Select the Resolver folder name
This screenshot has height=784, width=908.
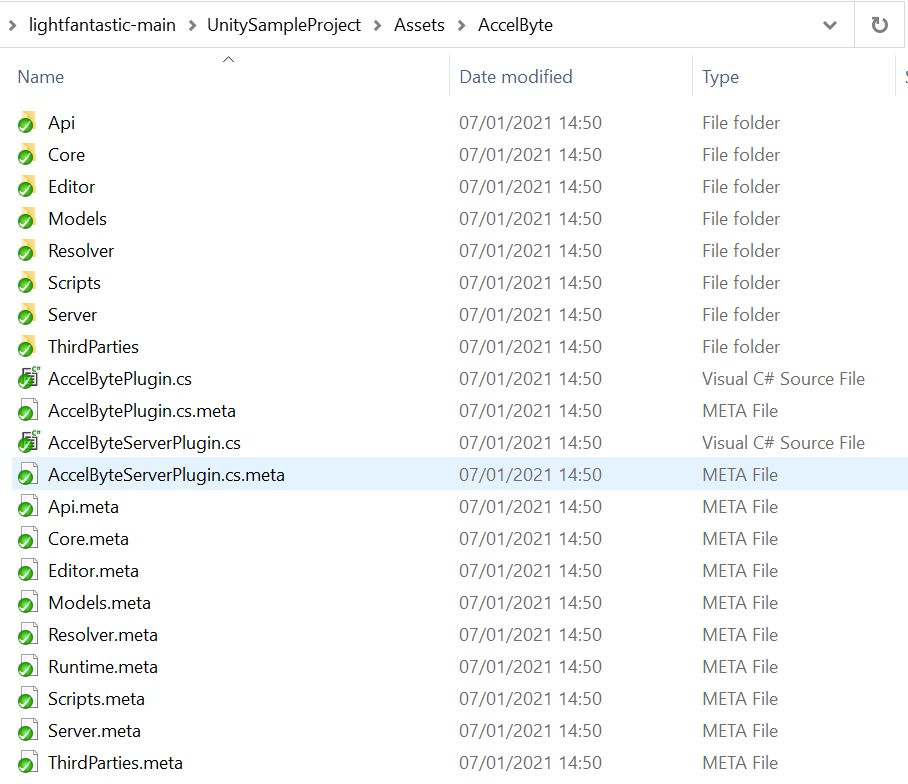(81, 251)
